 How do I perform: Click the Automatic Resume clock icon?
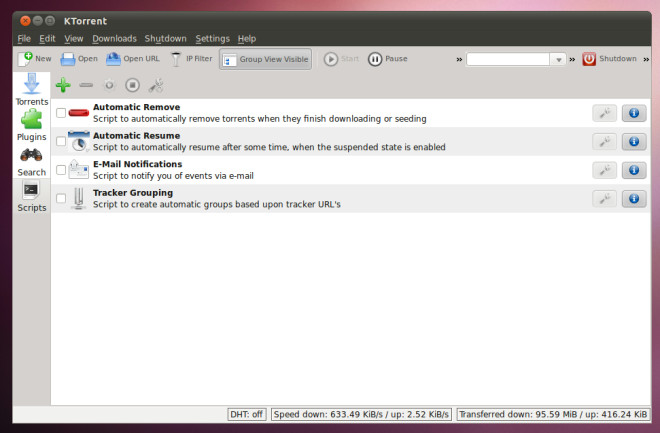click(79, 141)
